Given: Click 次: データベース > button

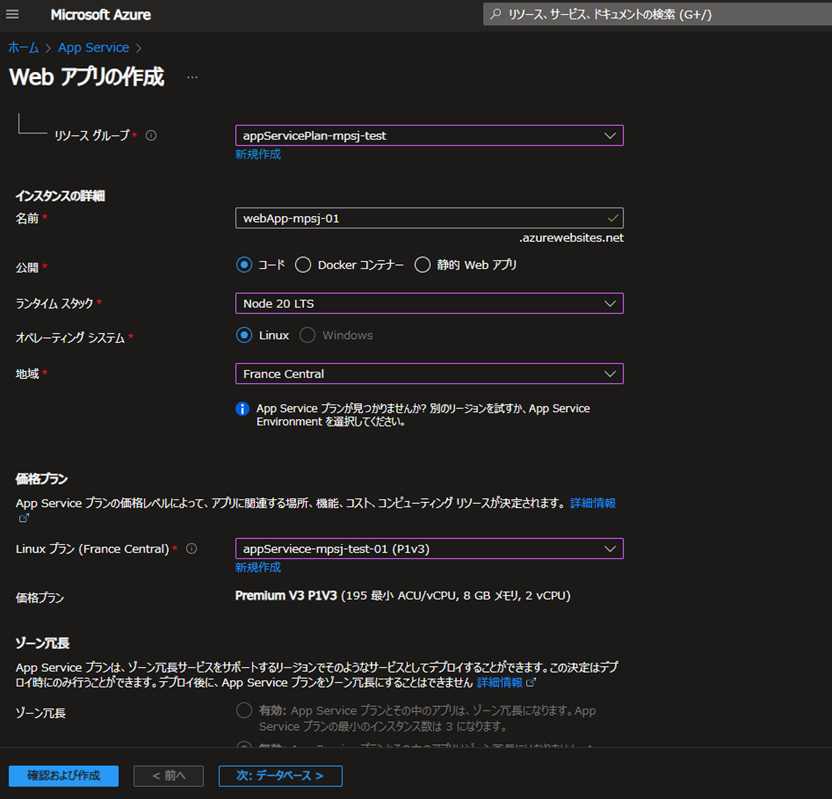Looking at the screenshot, I should point(280,776).
